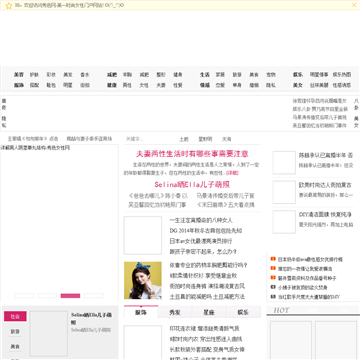This screenshot has width=360, height=360.
Task: Open 明星情事 navigation link
Action: pyautogui.click(x=319, y=75)
